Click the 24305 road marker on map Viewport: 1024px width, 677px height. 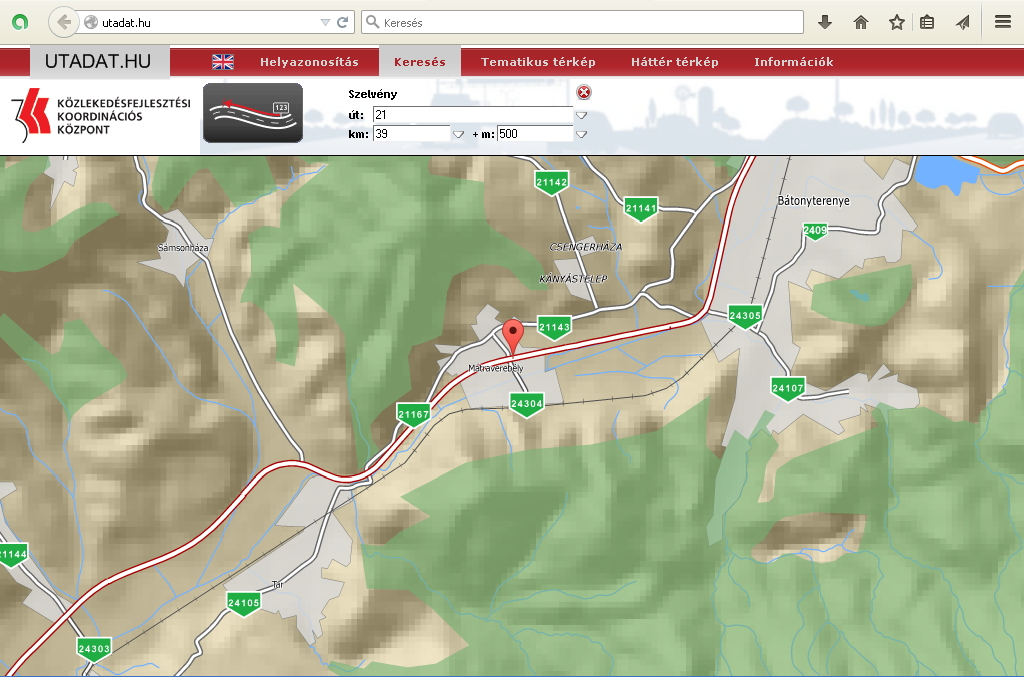coord(746,316)
